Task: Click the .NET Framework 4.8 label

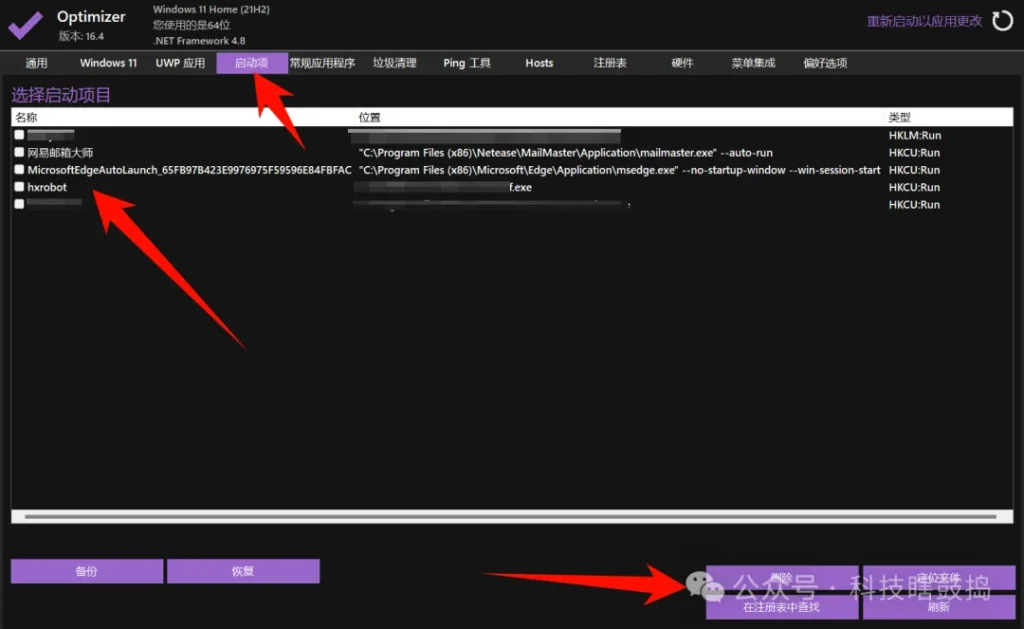Action: coord(199,40)
